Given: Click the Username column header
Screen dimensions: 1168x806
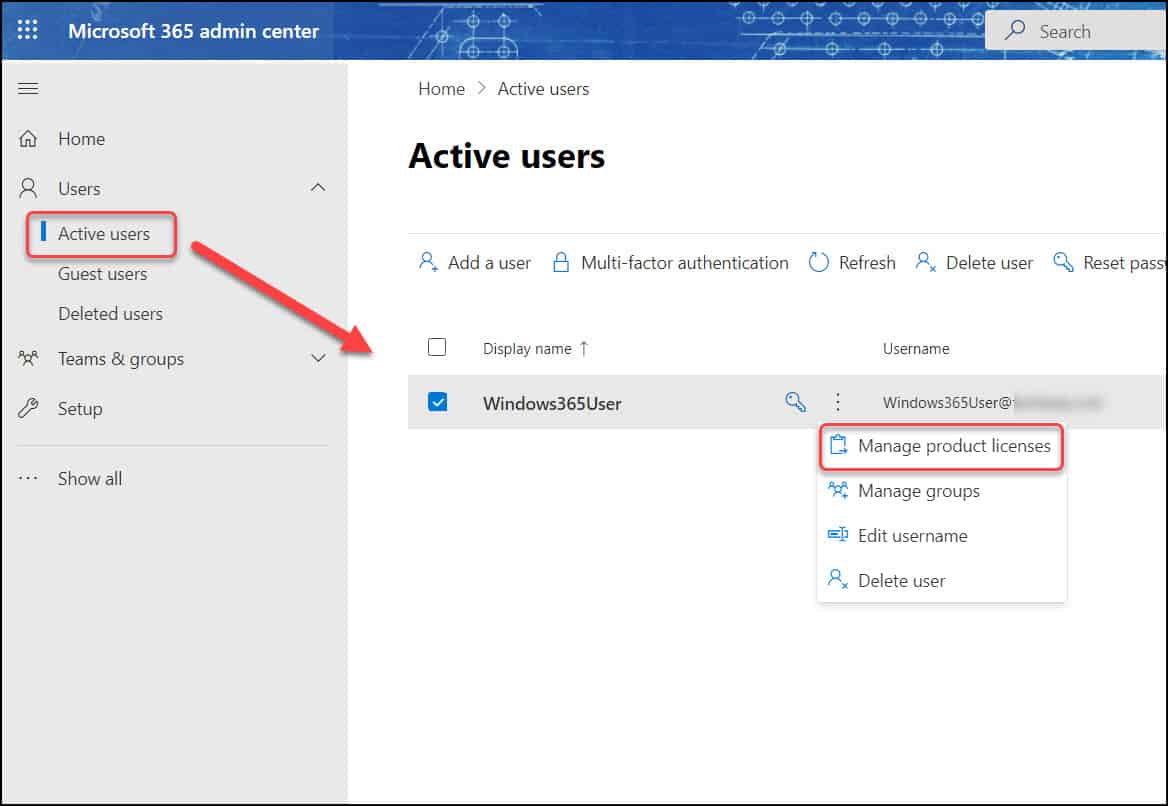Looking at the screenshot, I should tap(915, 349).
